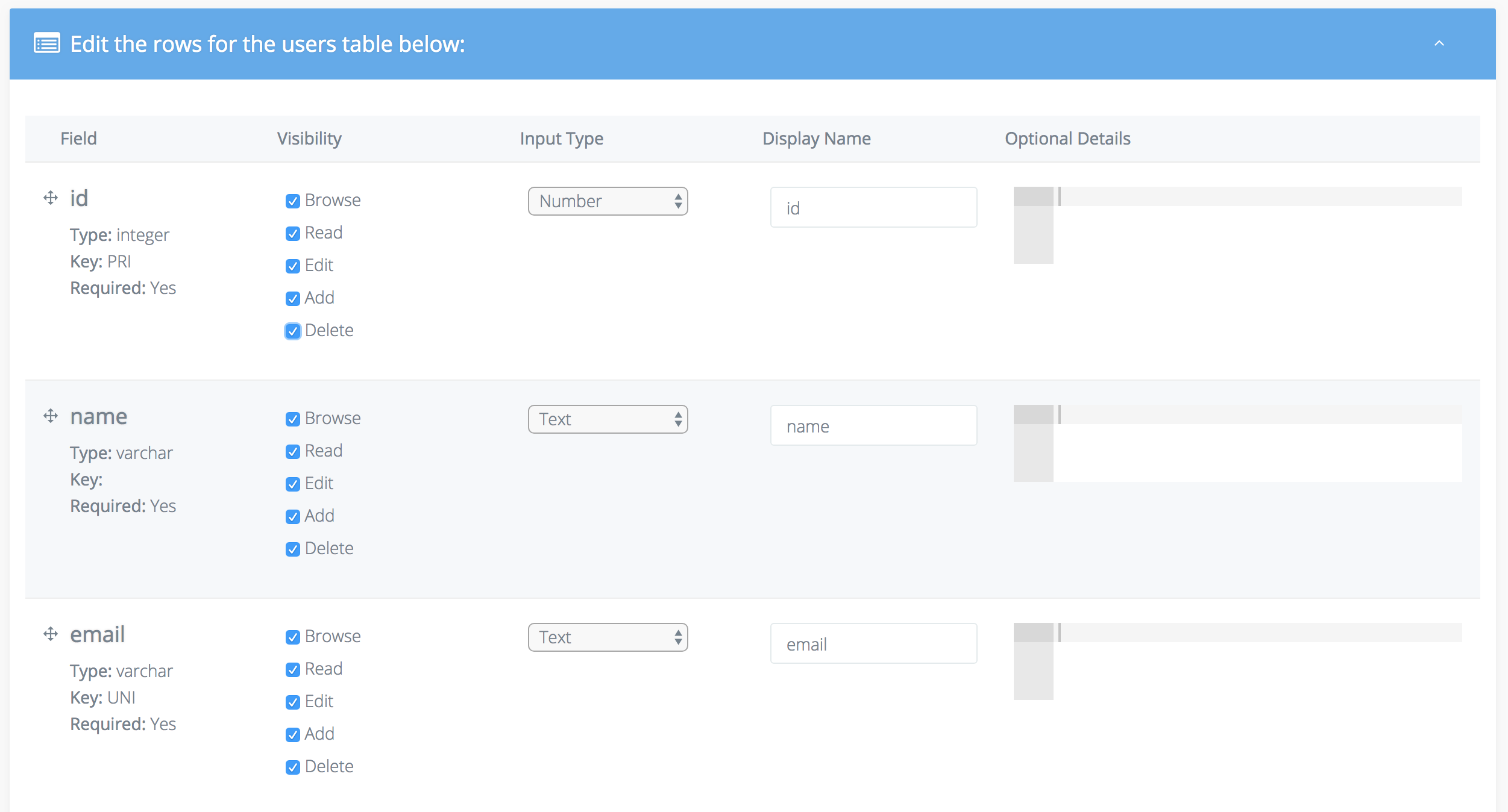Image resolution: width=1508 pixels, height=812 pixels.
Task: Click the move handle icon for email row
Action: 51,634
